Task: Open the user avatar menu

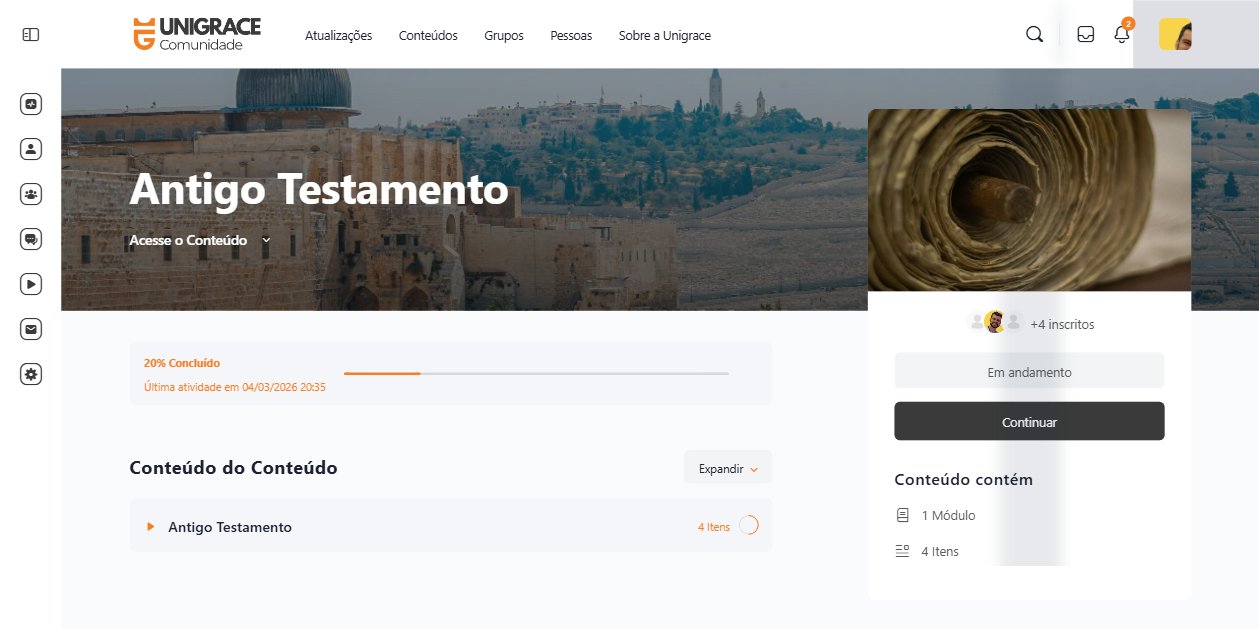Action: tap(1175, 35)
